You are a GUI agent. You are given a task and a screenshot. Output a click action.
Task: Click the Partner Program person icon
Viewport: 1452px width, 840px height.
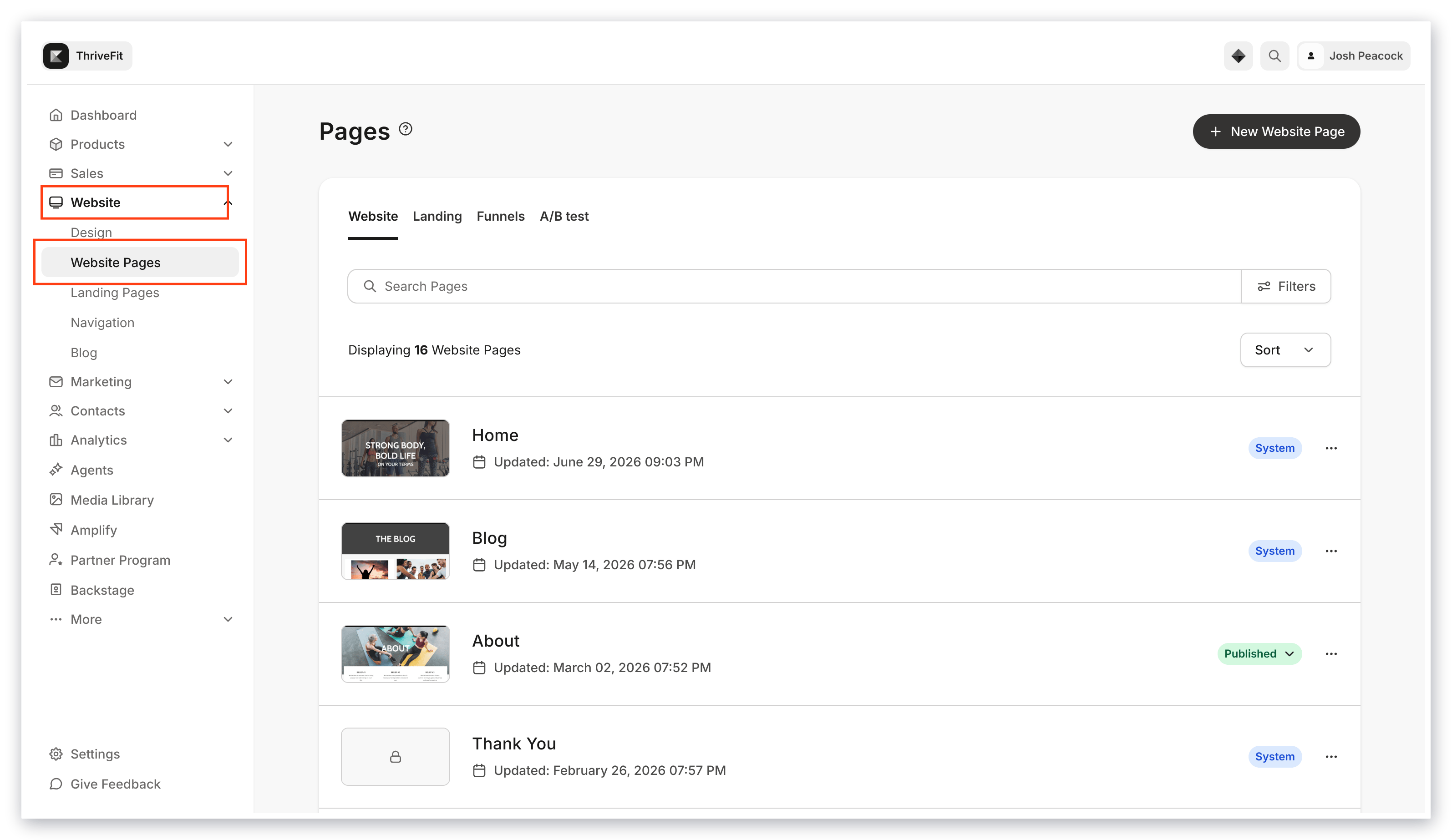coord(56,559)
